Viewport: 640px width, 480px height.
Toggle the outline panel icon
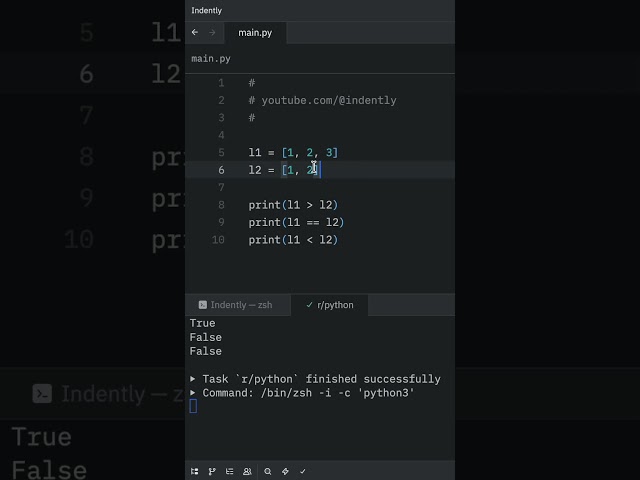point(229,471)
